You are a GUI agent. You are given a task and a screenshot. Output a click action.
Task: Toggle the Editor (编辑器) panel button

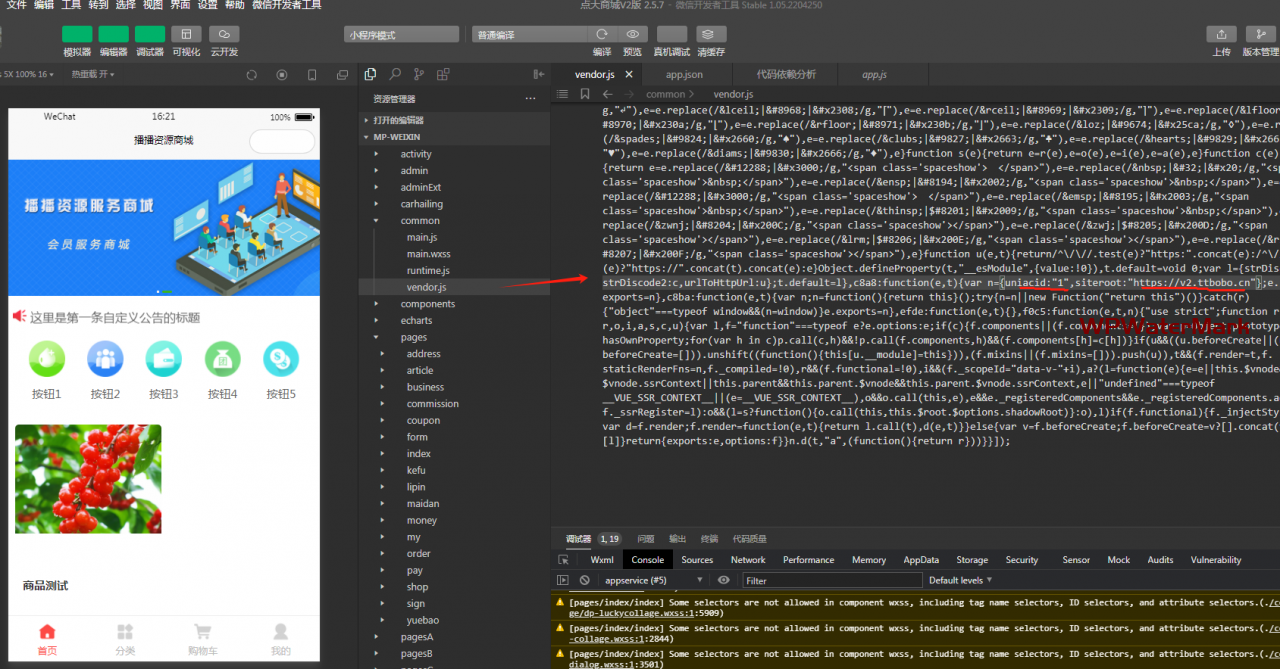113,34
